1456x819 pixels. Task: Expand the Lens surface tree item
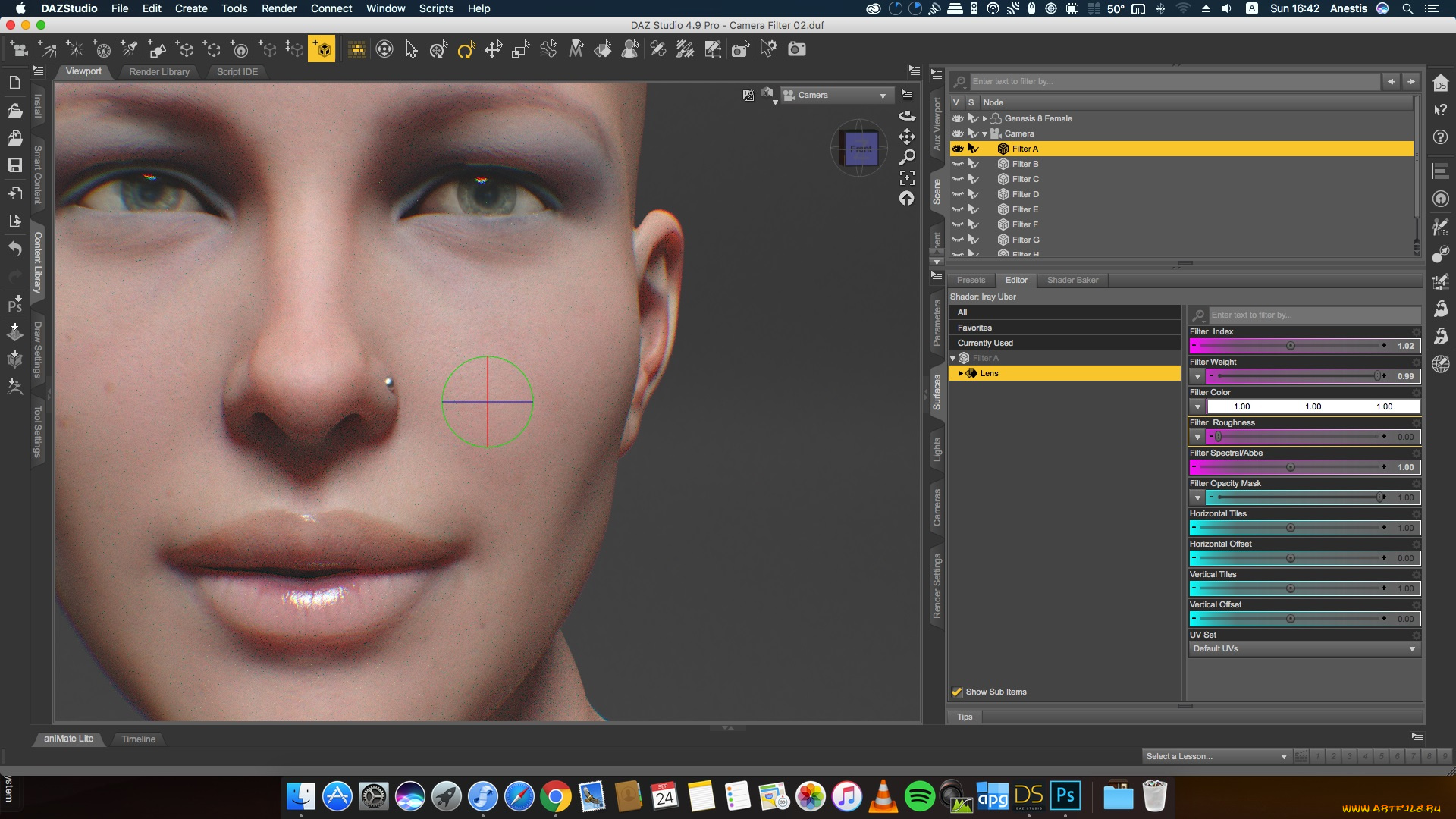point(960,373)
